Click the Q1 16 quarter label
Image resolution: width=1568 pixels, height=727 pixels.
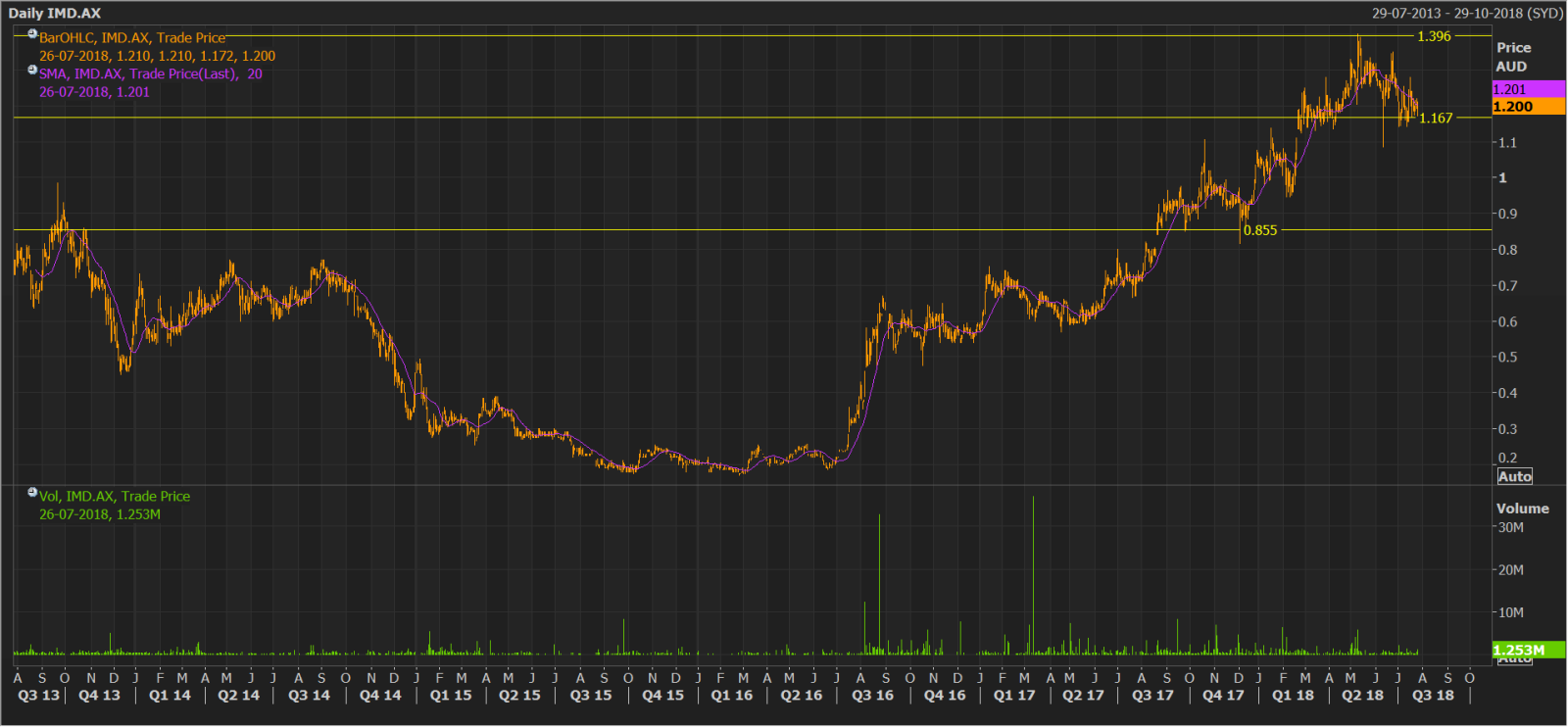(x=732, y=695)
